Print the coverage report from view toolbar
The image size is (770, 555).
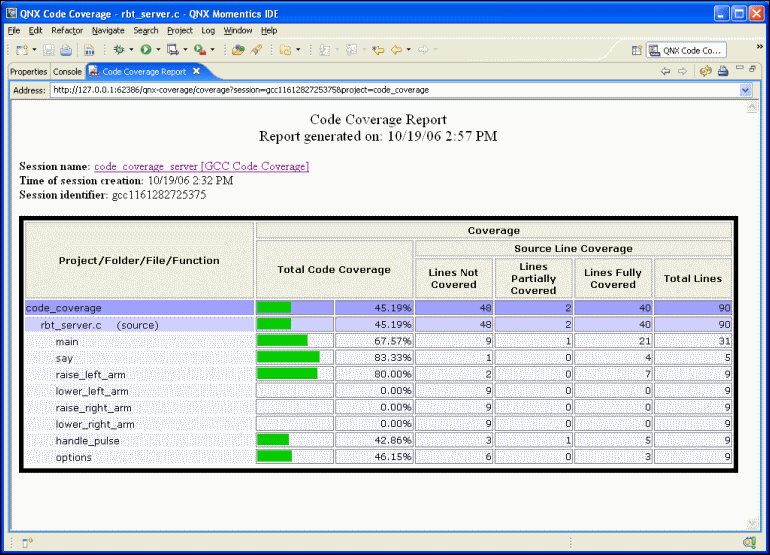coord(722,71)
